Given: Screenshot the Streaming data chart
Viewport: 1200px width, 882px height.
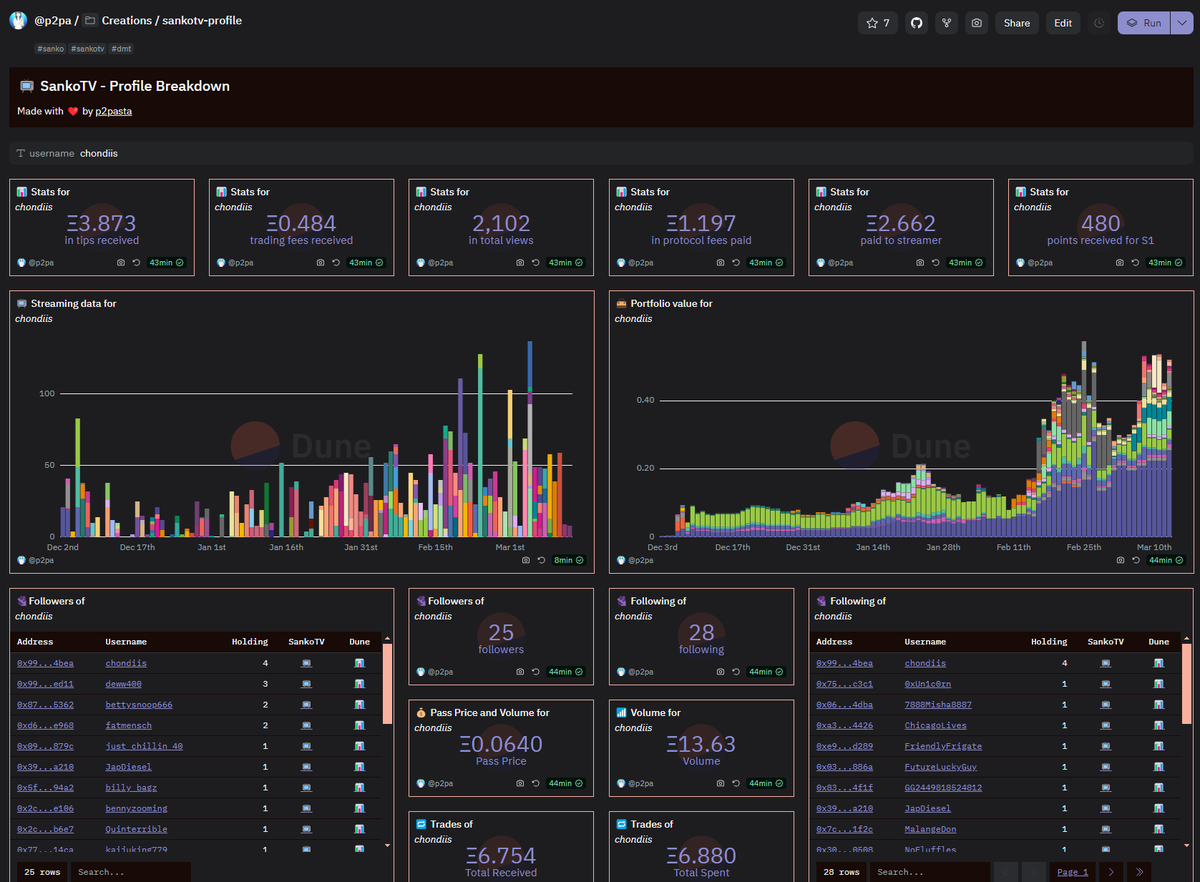Looking at the screenshot, I should point(526,560).
